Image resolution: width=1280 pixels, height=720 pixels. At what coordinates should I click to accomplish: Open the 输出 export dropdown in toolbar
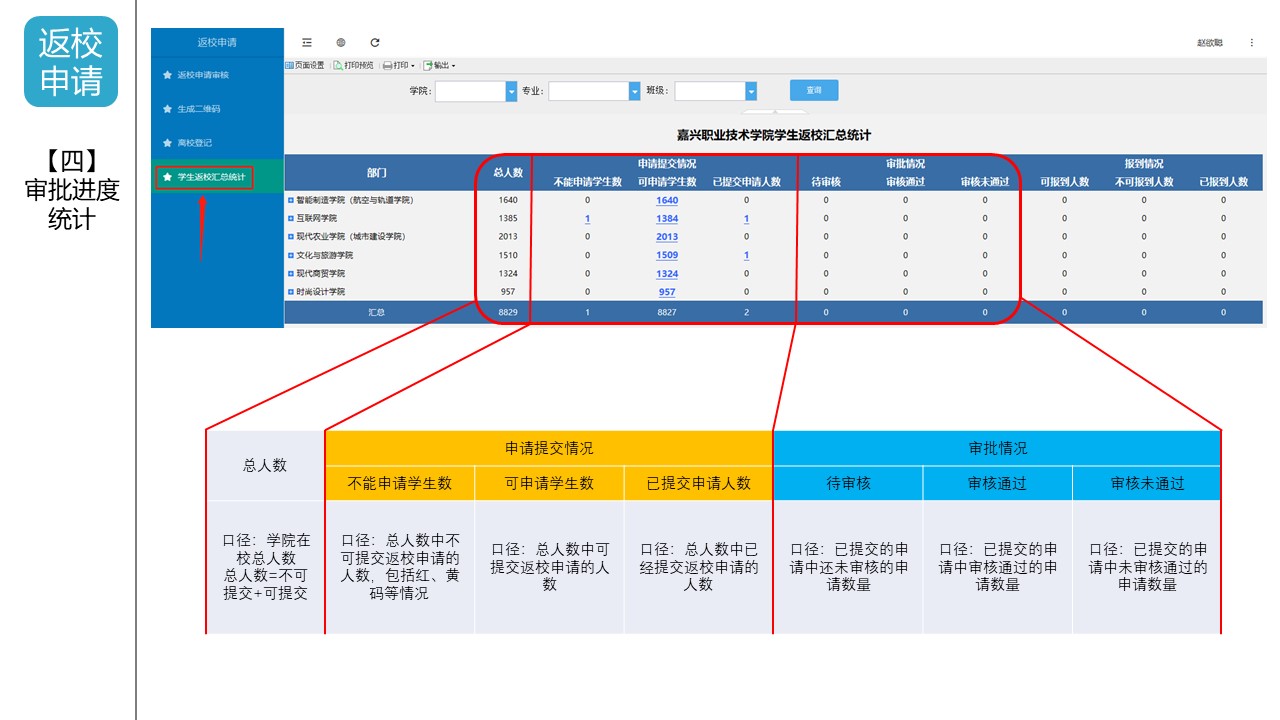pyautogui.click(x=439, y=66)
